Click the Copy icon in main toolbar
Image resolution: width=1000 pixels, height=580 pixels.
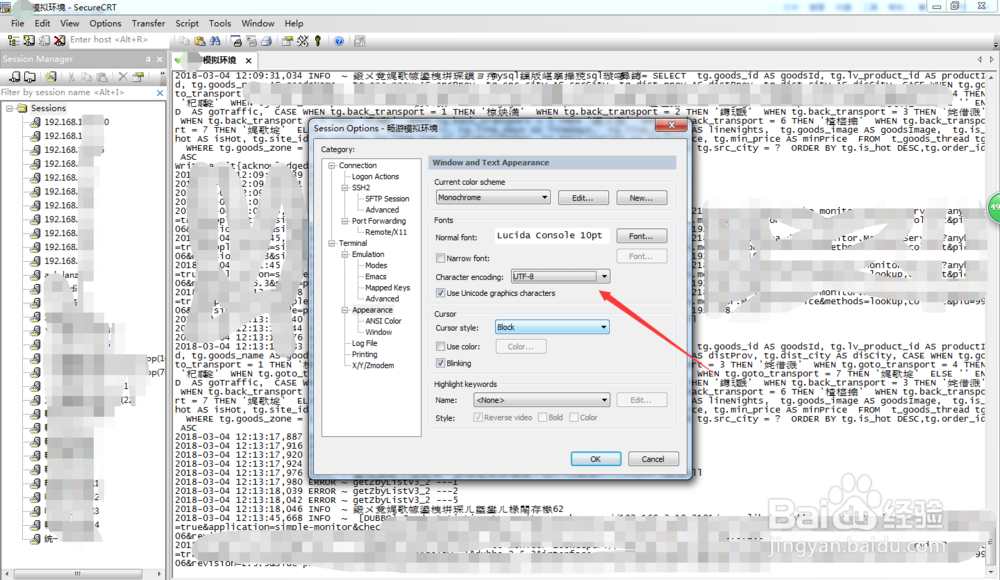pos(184,41)
